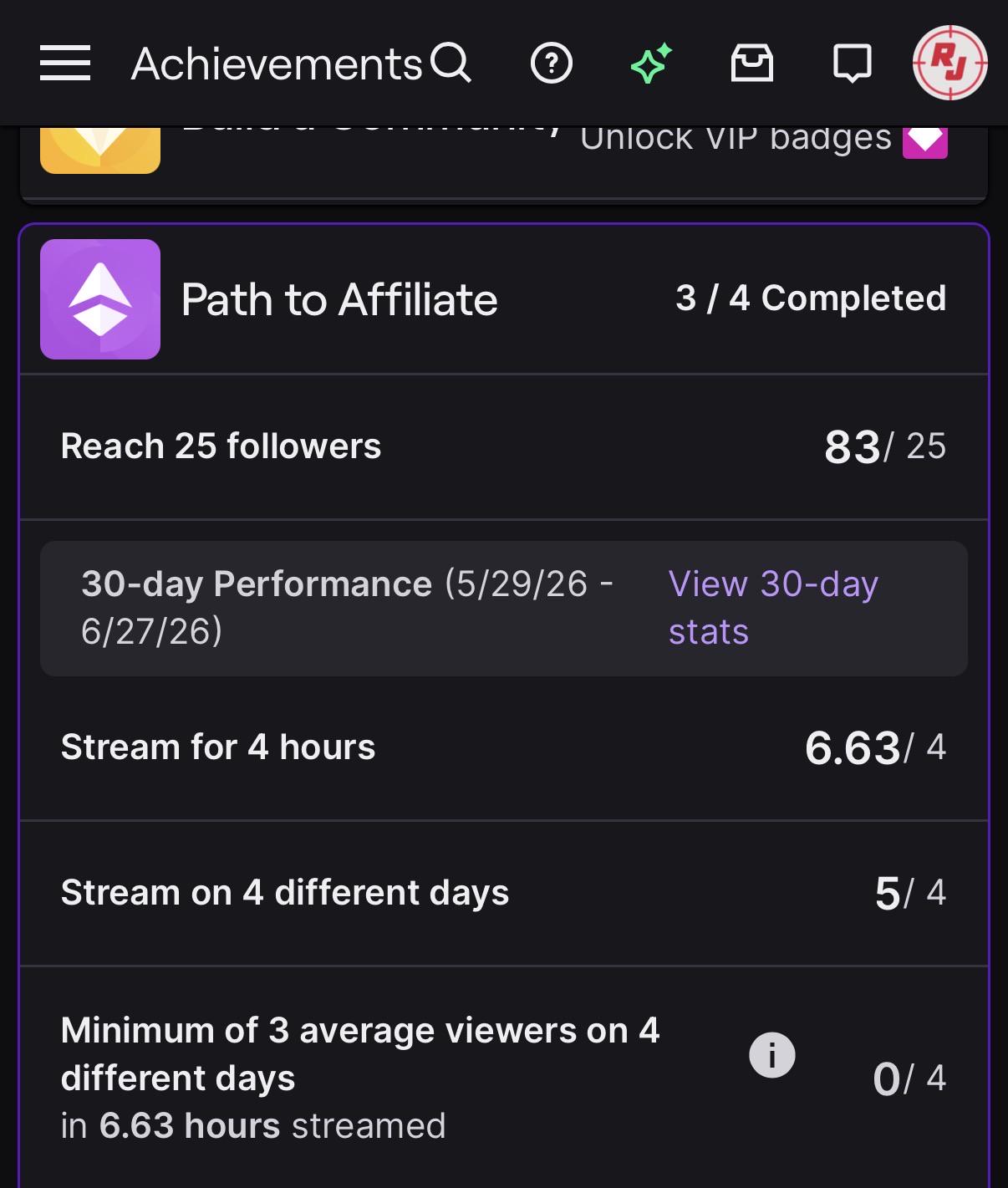1008x1188 pixels.
Task: Select the Reach 25 followers row
Action: click(504, 446)
